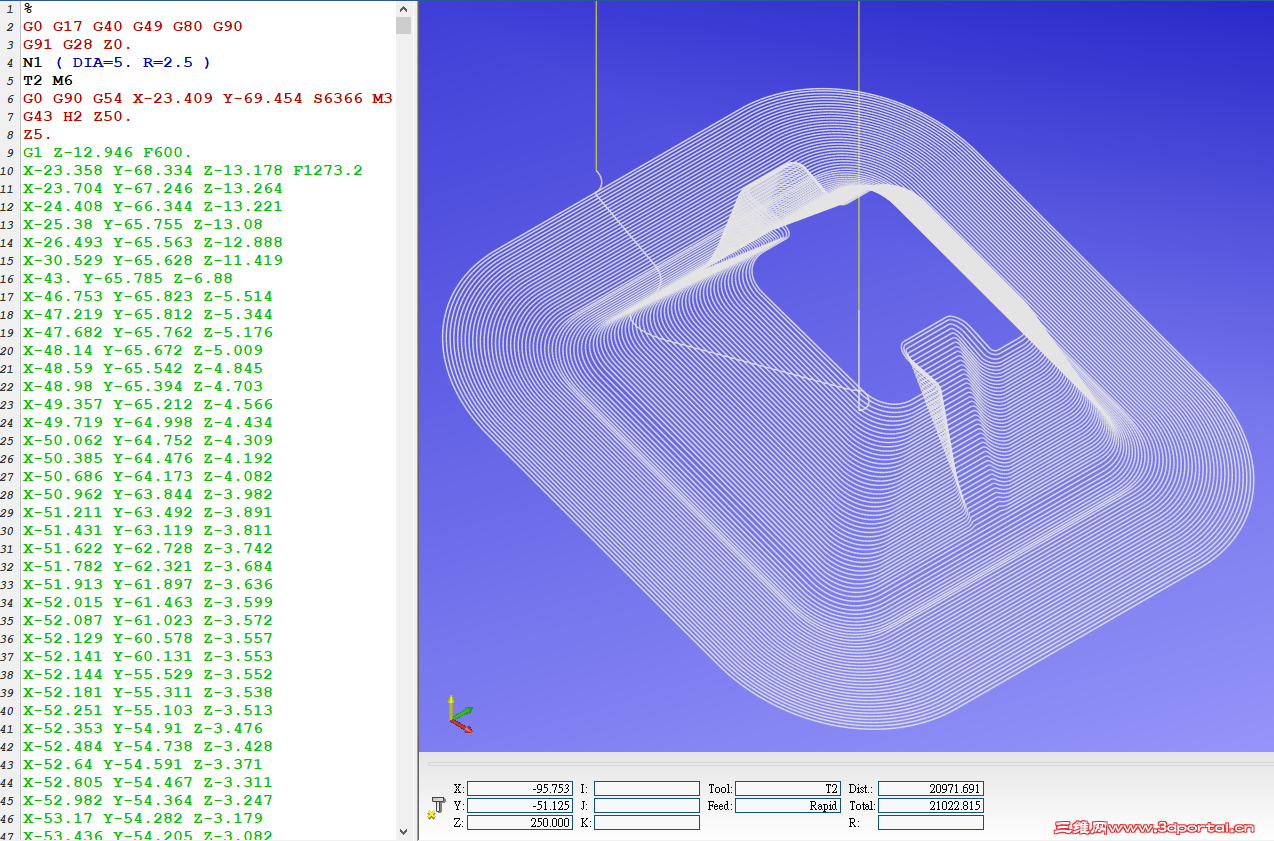Select line 'X-50.962 Y-63.844 Z-3.982'

click(147, 494)
